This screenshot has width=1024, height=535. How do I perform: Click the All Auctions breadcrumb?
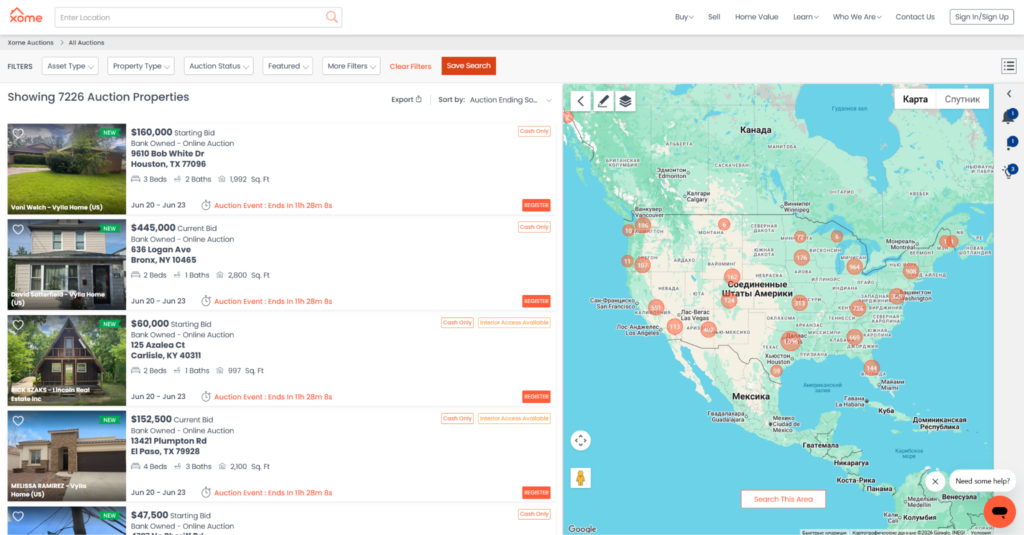point(86,42)
